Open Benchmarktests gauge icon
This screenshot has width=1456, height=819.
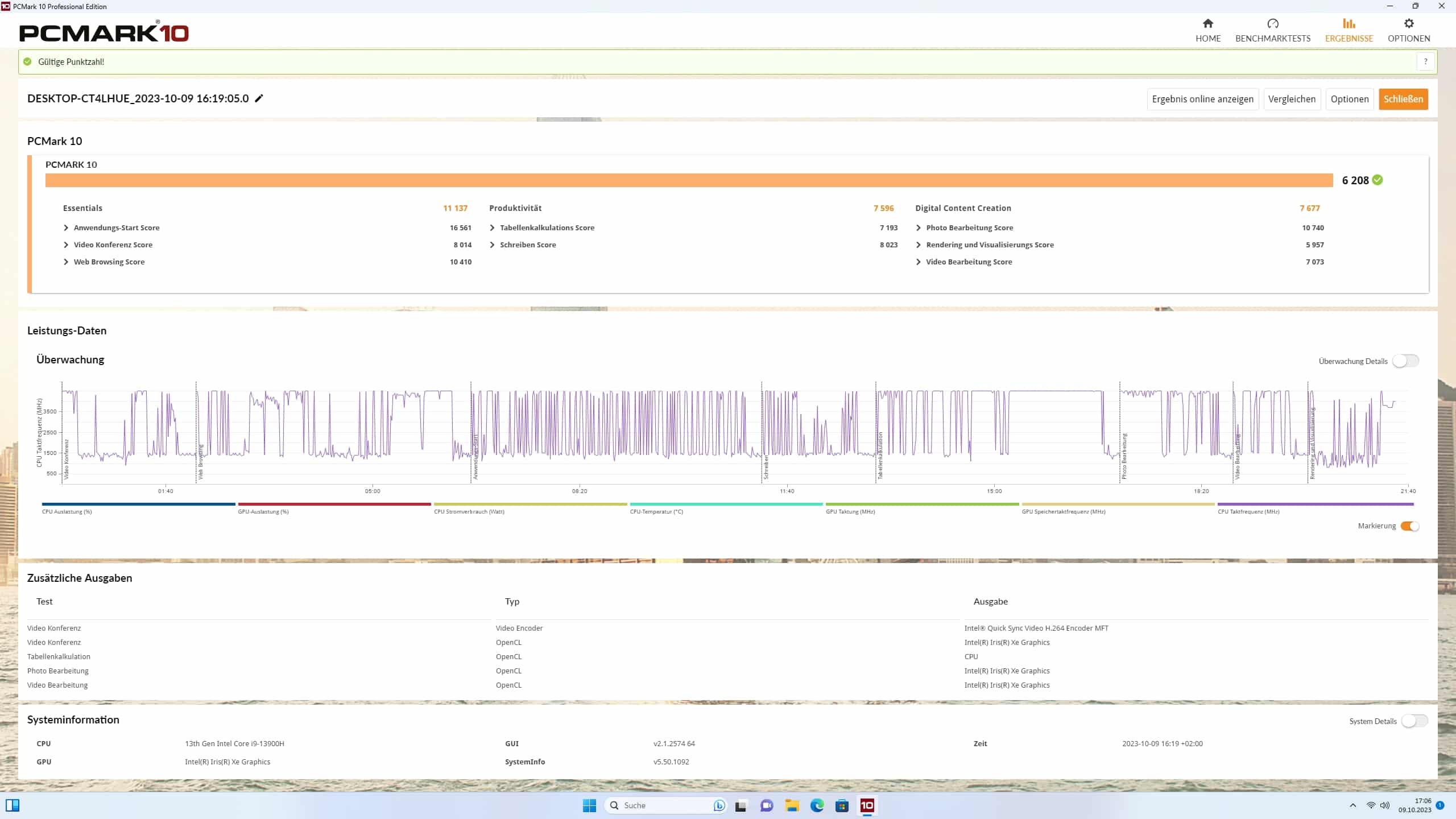tap(1272, 24)
